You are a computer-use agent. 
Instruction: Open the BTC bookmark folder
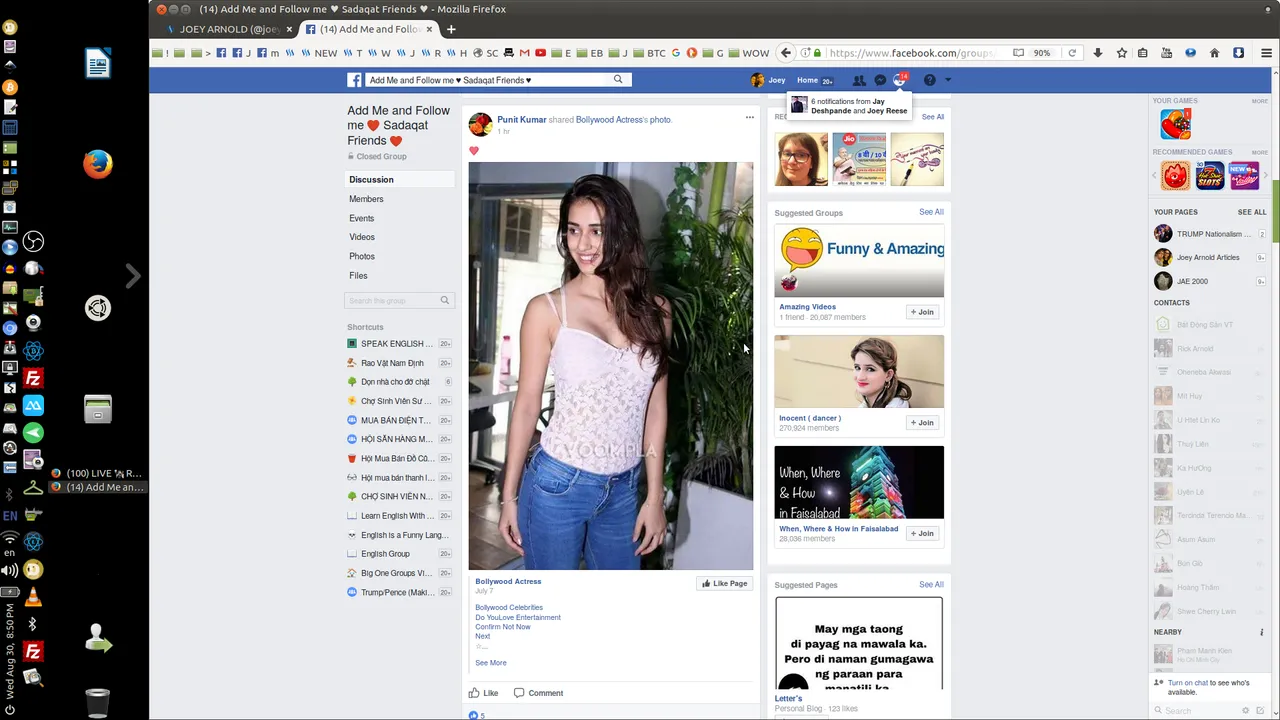click(650, 53)
